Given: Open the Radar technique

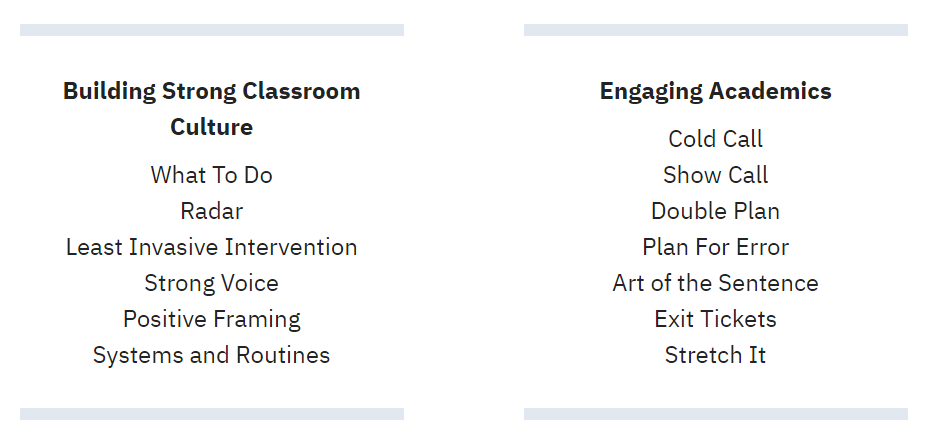Looking at the screenshot, I should coord(211,211).
